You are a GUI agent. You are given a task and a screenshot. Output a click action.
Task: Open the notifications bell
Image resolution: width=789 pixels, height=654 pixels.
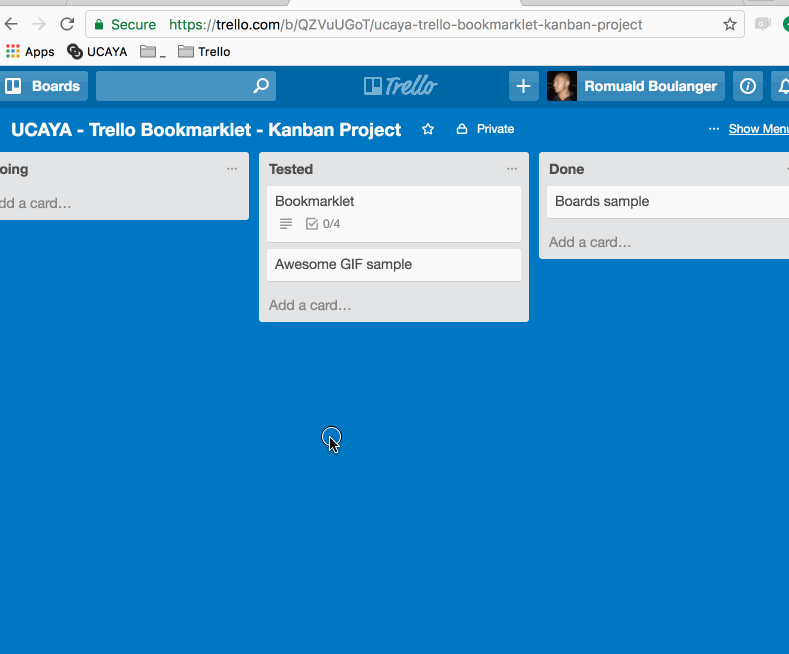tap(782, 86)
